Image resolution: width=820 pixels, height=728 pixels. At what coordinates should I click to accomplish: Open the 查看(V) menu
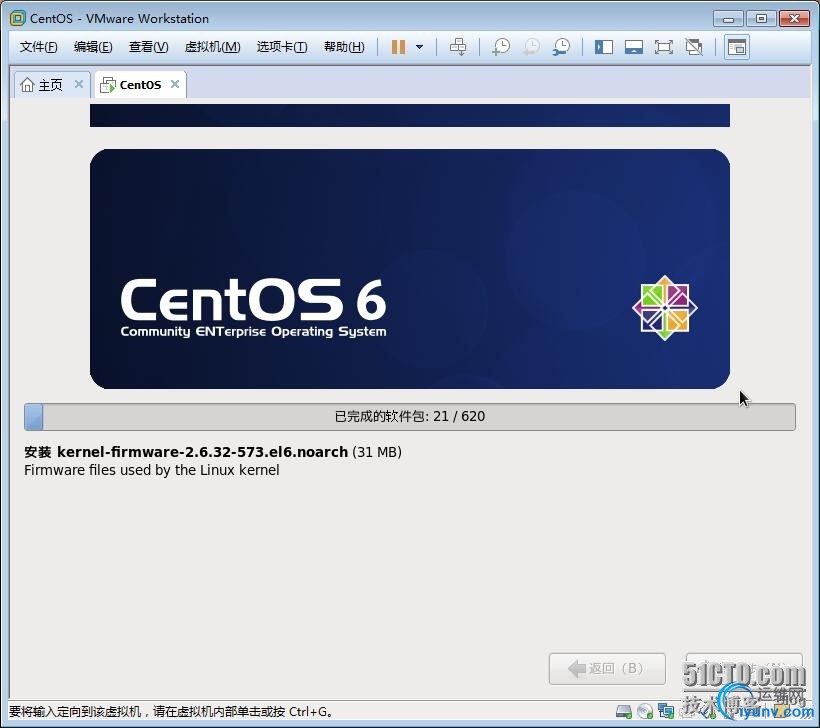(x=149, y=47)
